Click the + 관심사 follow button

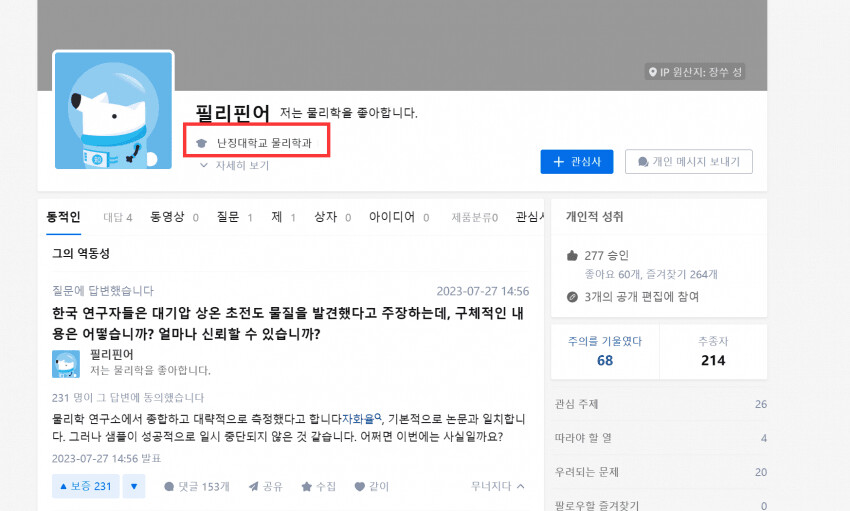coord(577,161)
